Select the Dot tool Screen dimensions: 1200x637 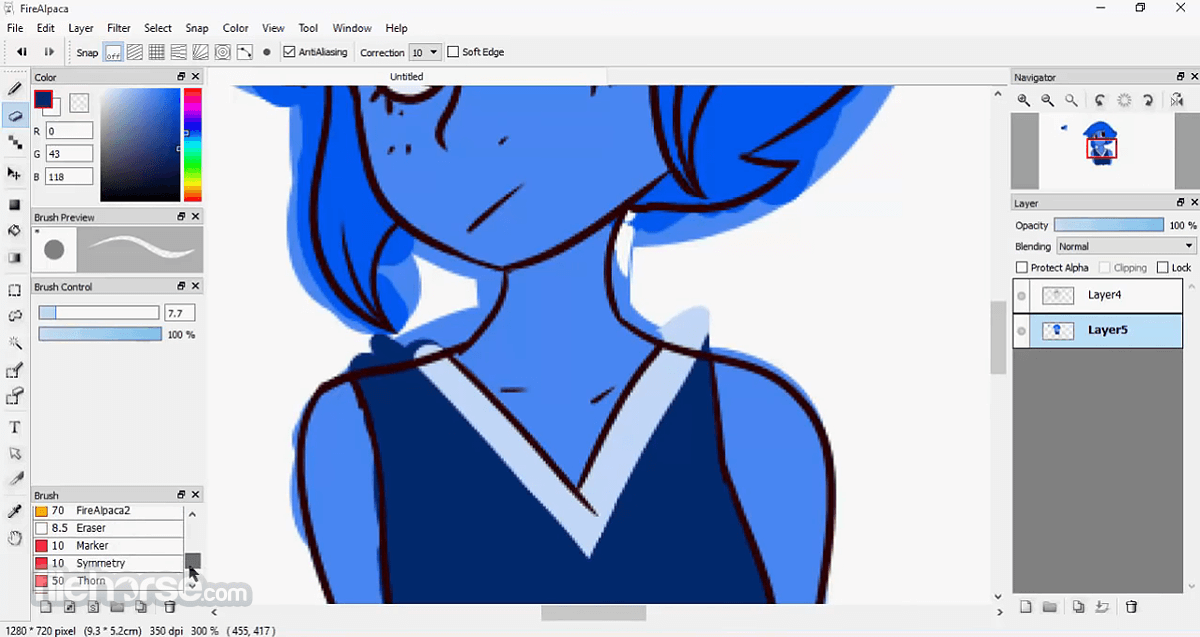tap(15, 143)
